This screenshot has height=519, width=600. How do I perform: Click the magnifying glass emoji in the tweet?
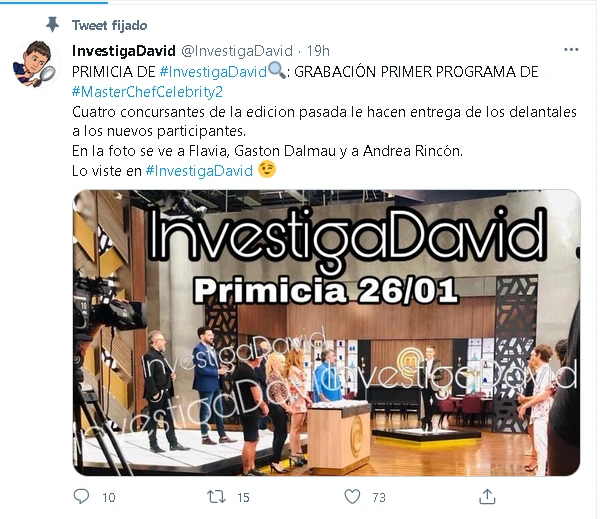click(276, 71)
